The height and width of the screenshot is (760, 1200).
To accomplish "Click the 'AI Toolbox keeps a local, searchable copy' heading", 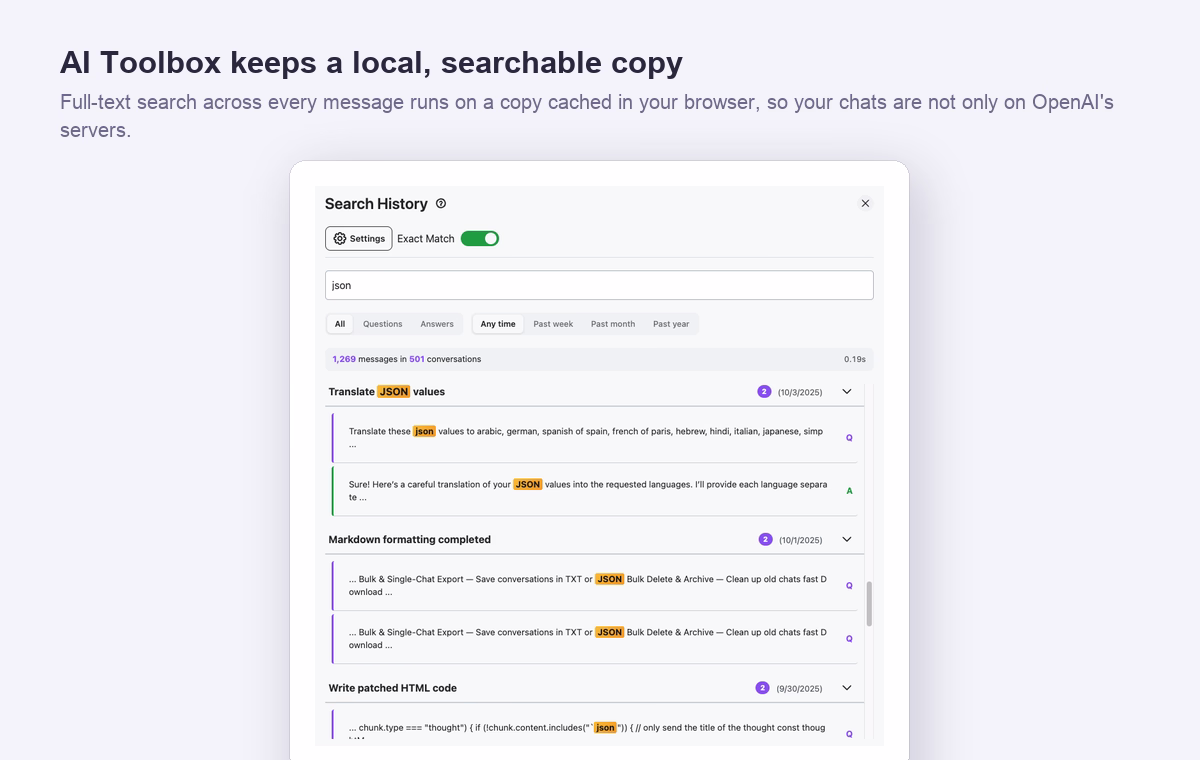I will pos(371,62).
